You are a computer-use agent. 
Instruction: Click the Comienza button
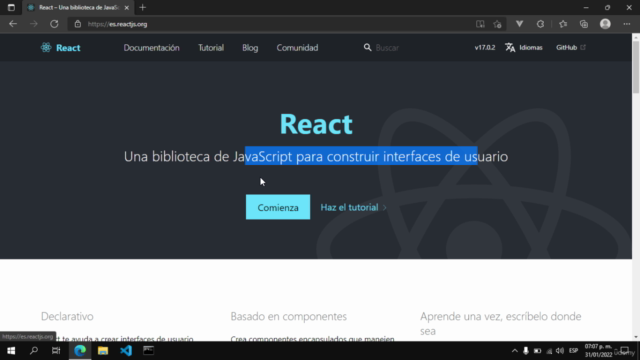278,207
